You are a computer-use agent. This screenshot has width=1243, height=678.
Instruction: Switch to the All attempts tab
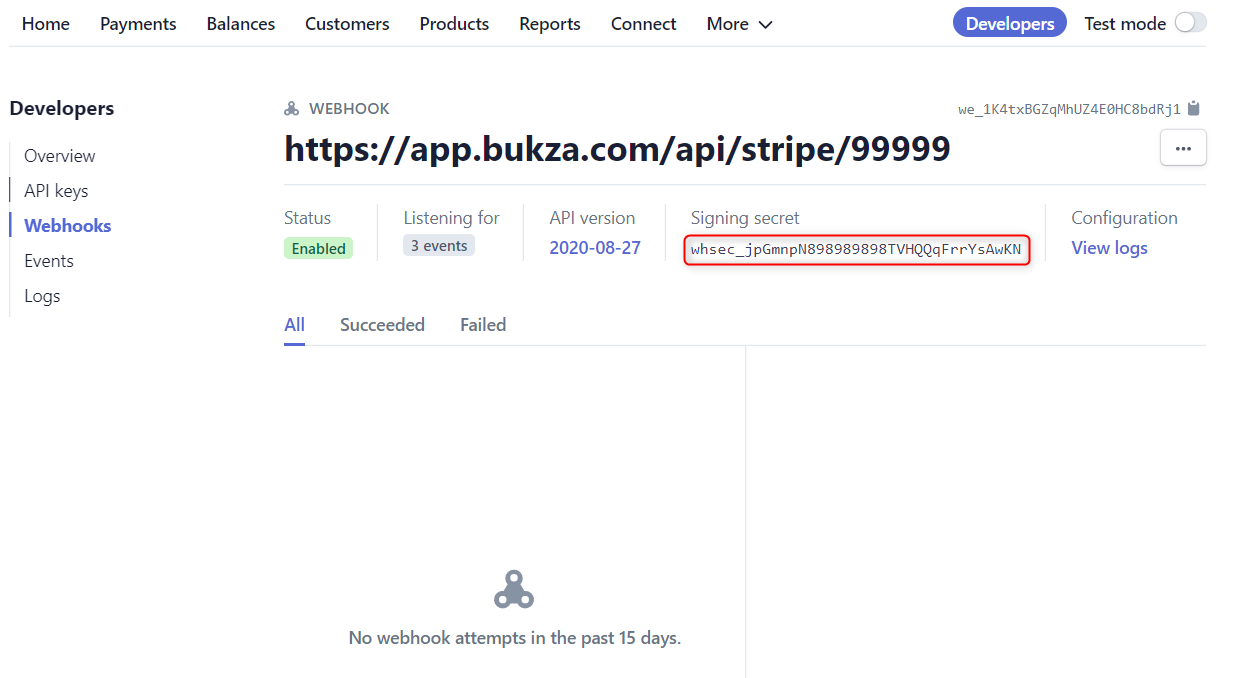pos(294,325)
